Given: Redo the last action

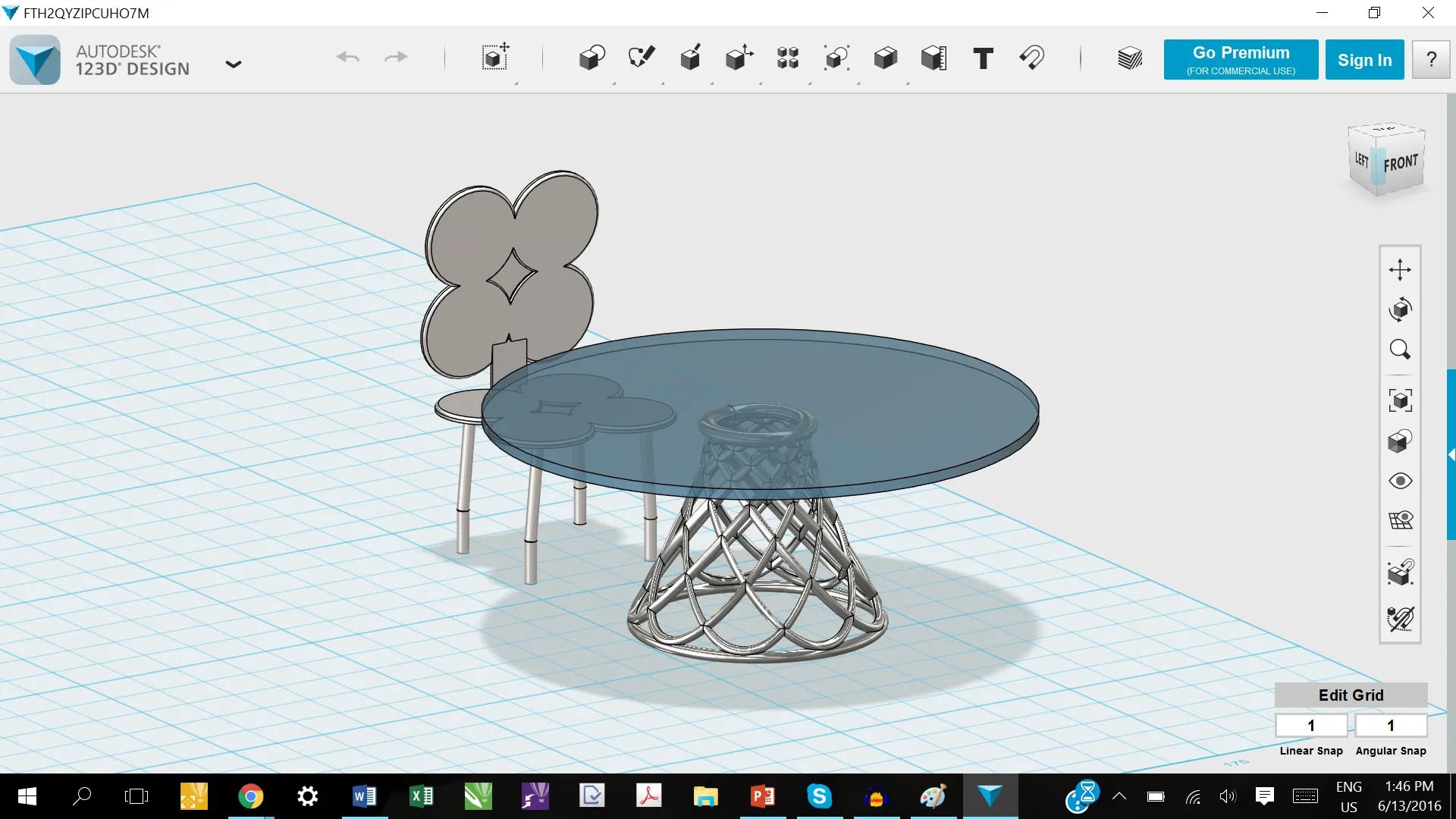Looking at the screenshot, I should (x=396, y=58).
